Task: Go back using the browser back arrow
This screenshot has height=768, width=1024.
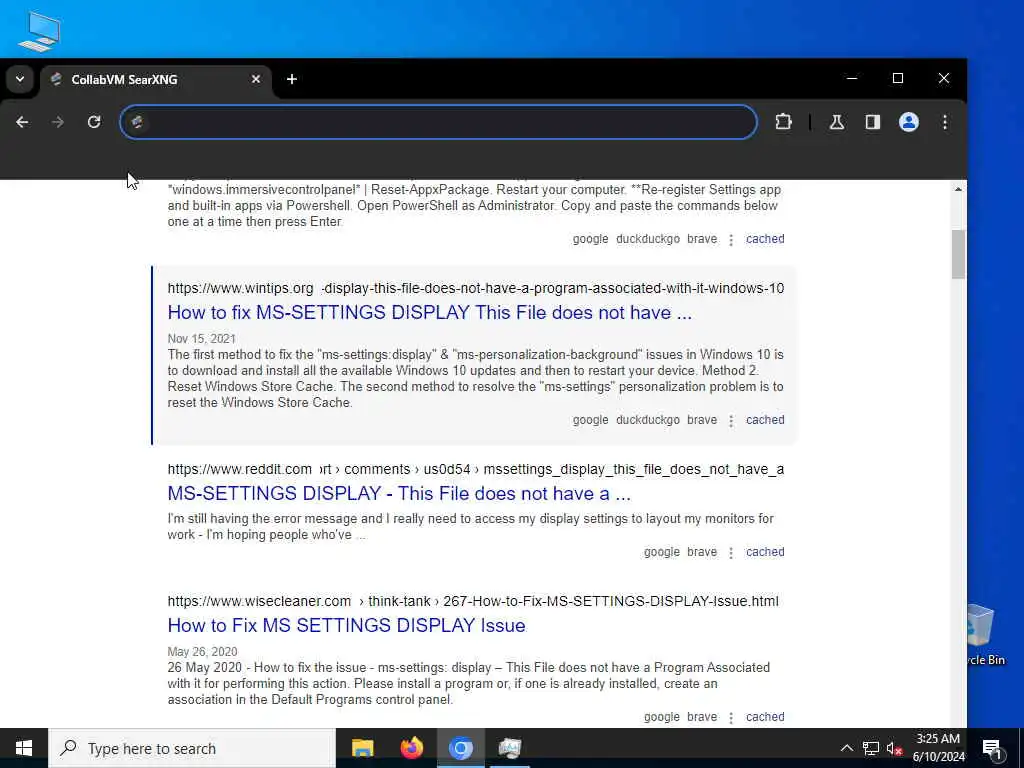Action: [x=22, y=122]
